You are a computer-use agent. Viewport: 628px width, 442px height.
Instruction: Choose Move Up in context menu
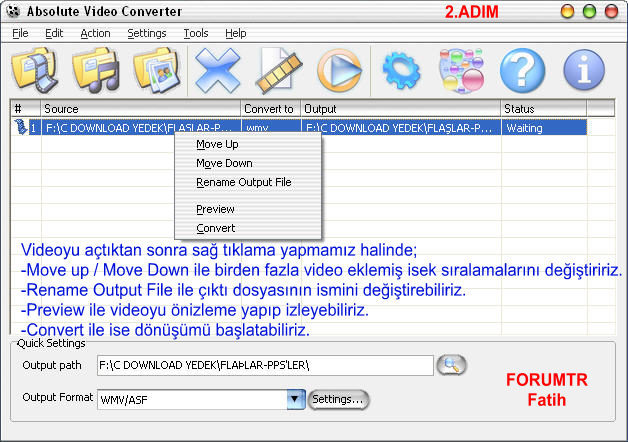(248, 144)
